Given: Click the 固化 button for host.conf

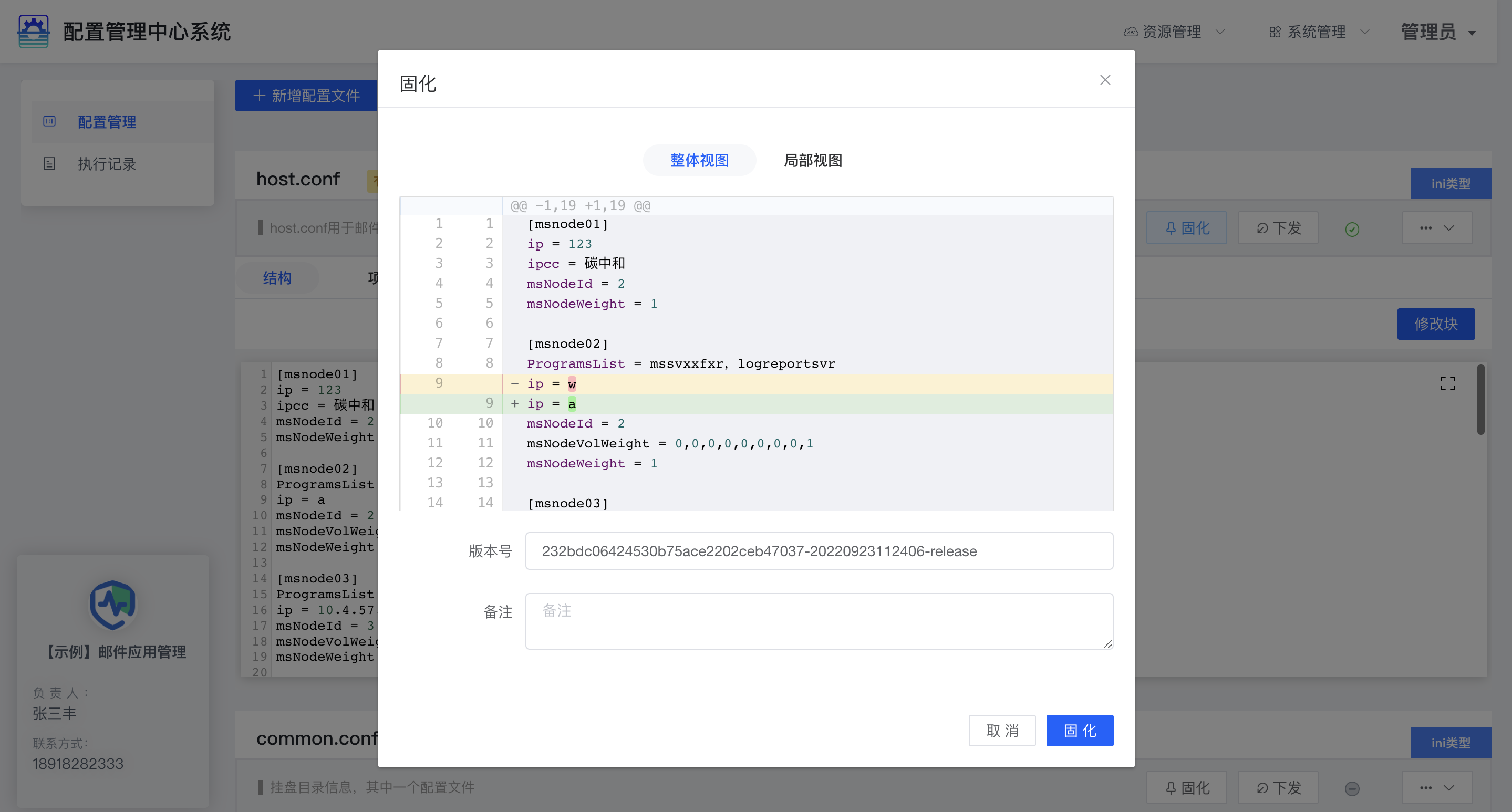Looking at the screenshot, I should pos(1186,227).
